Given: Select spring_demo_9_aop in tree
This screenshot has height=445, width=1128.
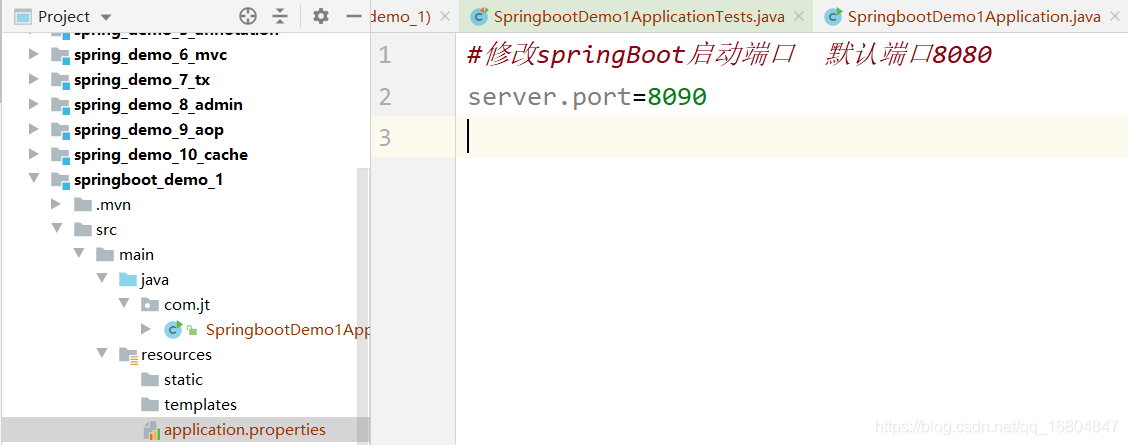Looking at the screenshot, I should pos(148,130).
